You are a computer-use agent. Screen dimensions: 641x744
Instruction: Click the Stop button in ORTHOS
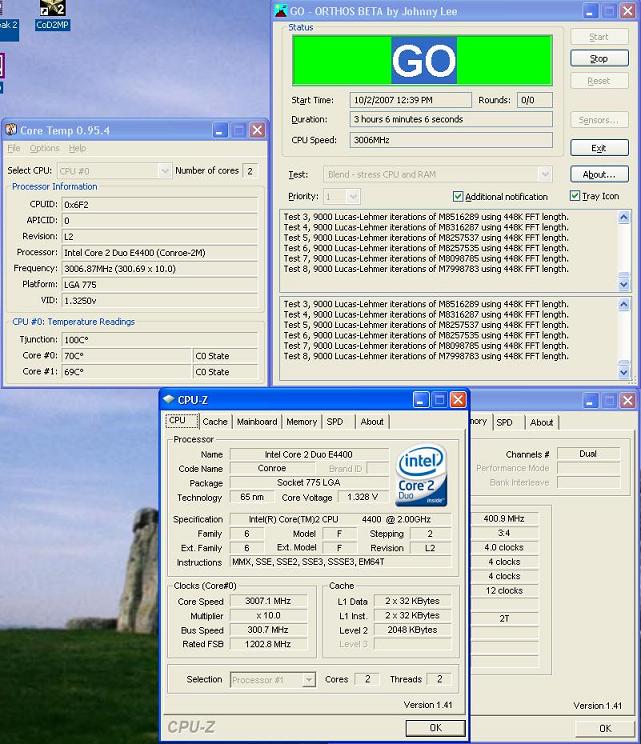coord(599,58)
